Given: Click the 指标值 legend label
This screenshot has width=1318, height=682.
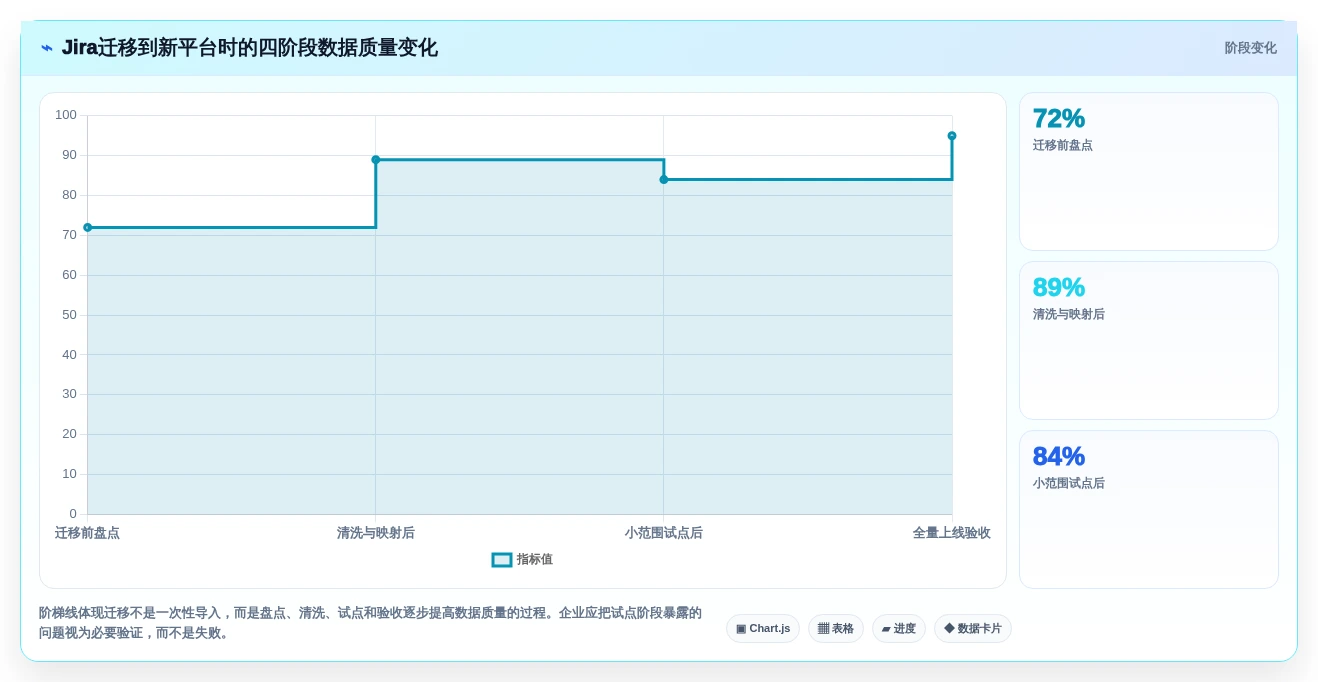Looking at the screenshot, I should [535, 560].
